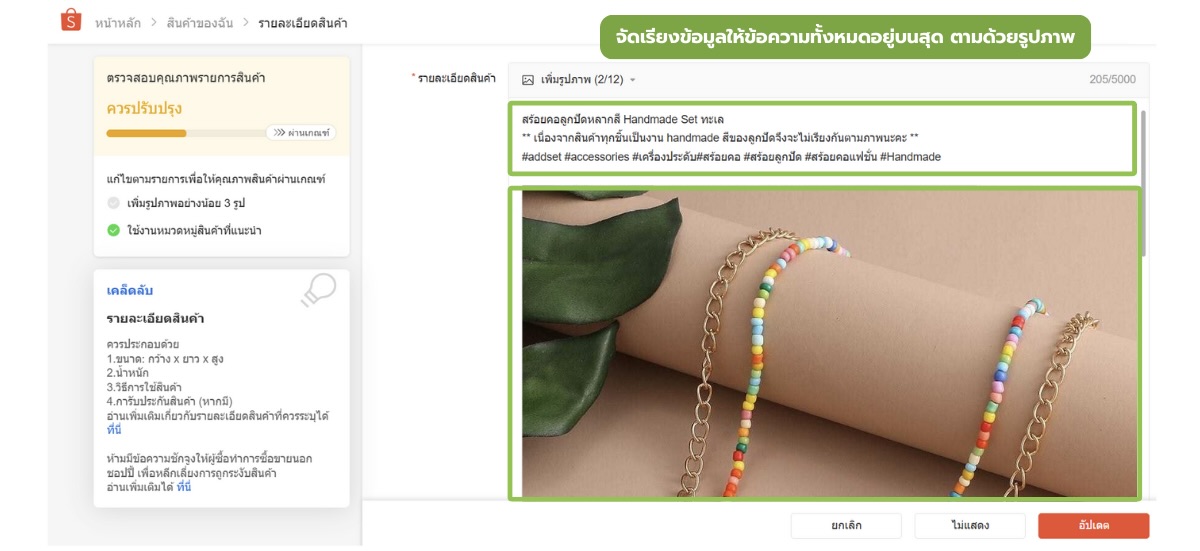The image size is (1200, 551).
Task: Go to หน้าหลัก breadcrumb
Action: click(119, 22)
